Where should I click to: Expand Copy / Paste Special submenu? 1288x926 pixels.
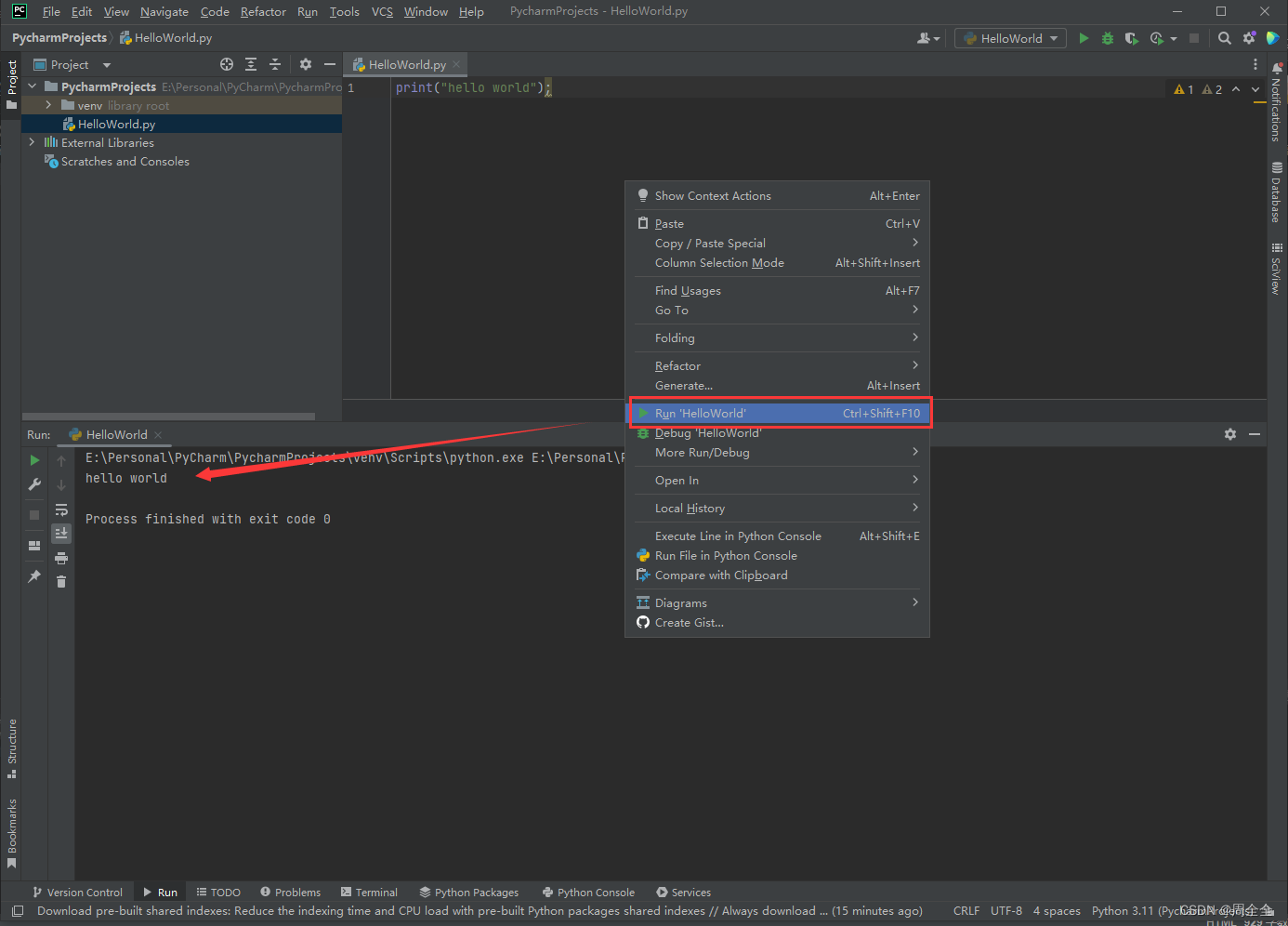coord(778,243)
